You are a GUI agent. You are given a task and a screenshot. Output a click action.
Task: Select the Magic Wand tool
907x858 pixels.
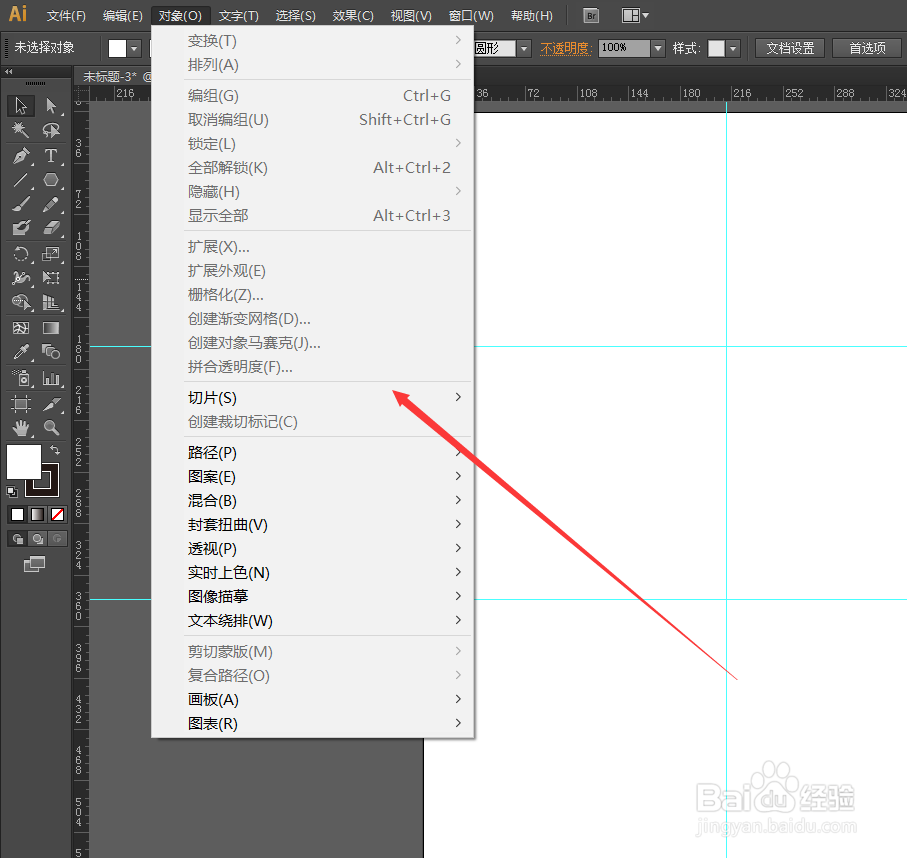[21, 130]
